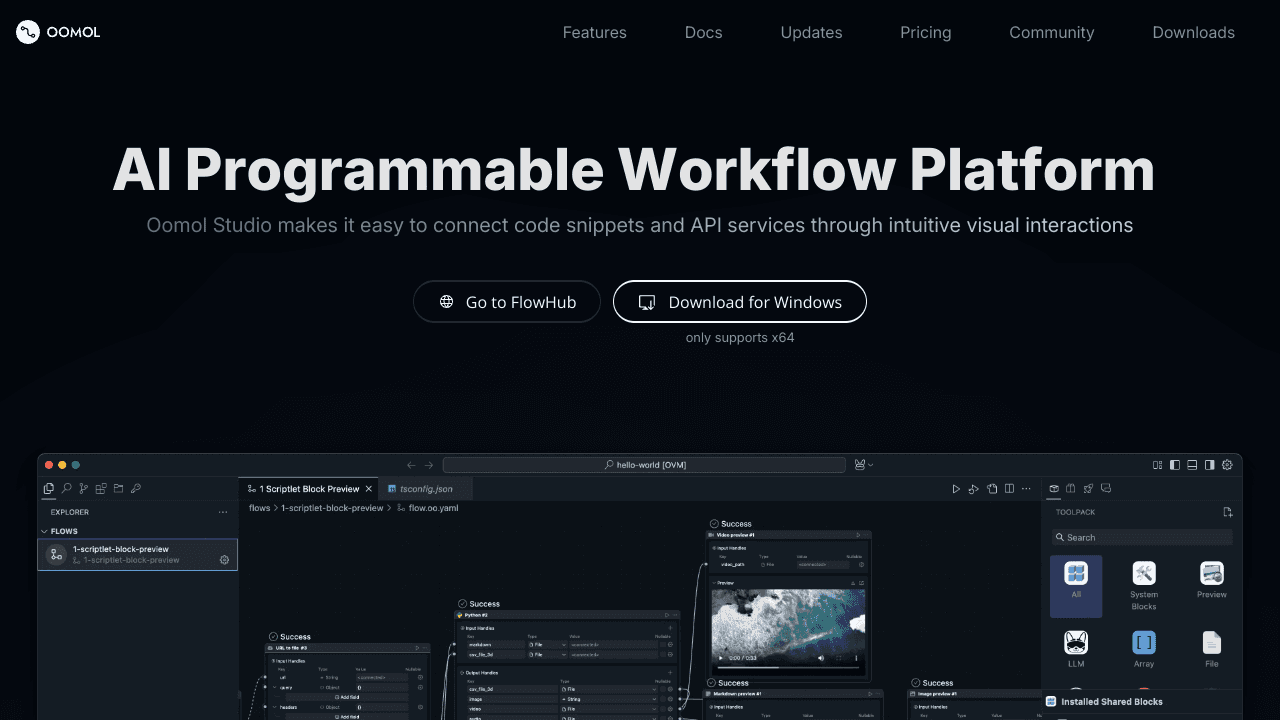Screen dimensions: 1280x720
Task: Click flow.oo.yaml breadcrumb
Action: pyautogui.click(x=427, y=508)
